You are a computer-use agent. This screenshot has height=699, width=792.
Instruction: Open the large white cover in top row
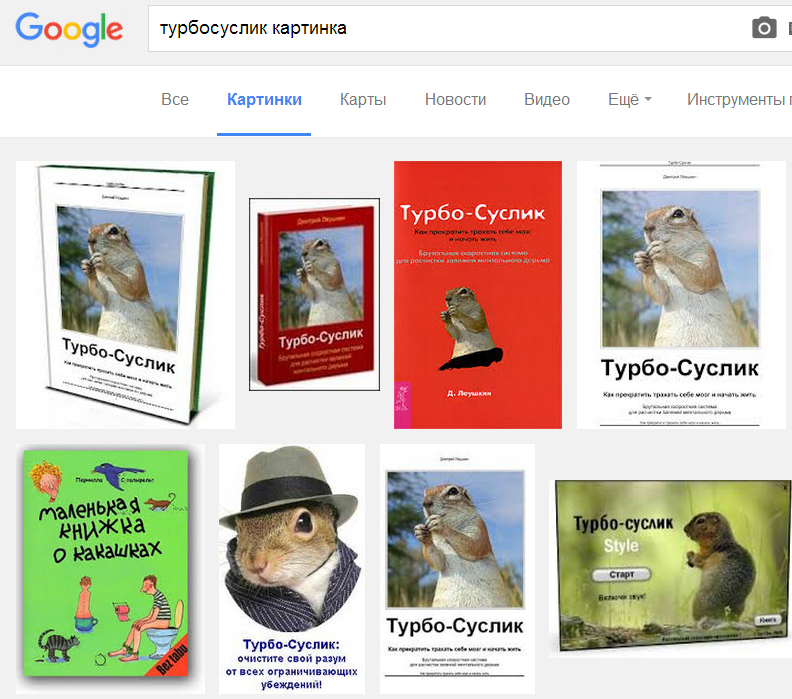pyautogui.click(x=681, y=294)
